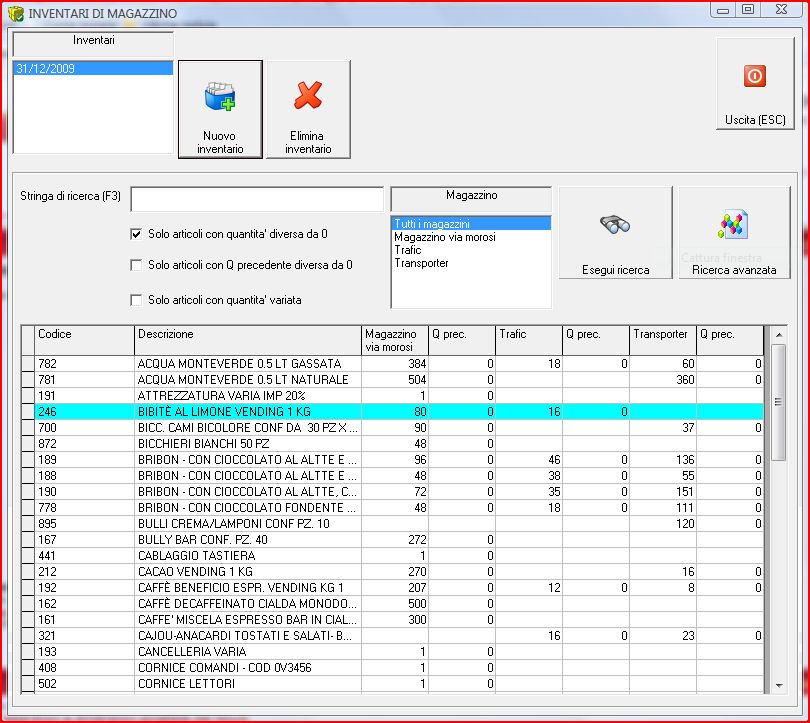Viewport: 810px width, 723px height.
Task: Open Ricerca avanzata via its icon
Action: pos(734,224)
